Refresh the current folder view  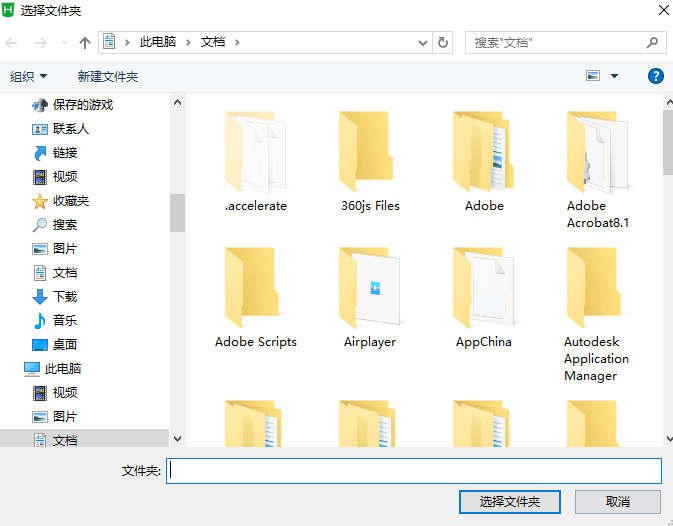(x=443, y=42)
